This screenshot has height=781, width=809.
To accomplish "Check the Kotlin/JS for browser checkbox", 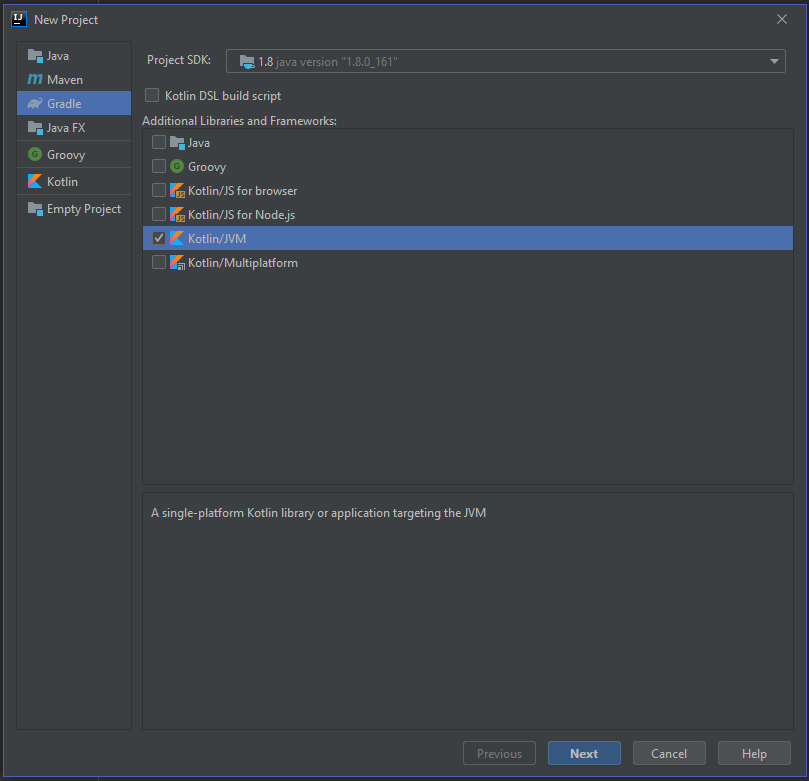I will click(x=159, y=190).
